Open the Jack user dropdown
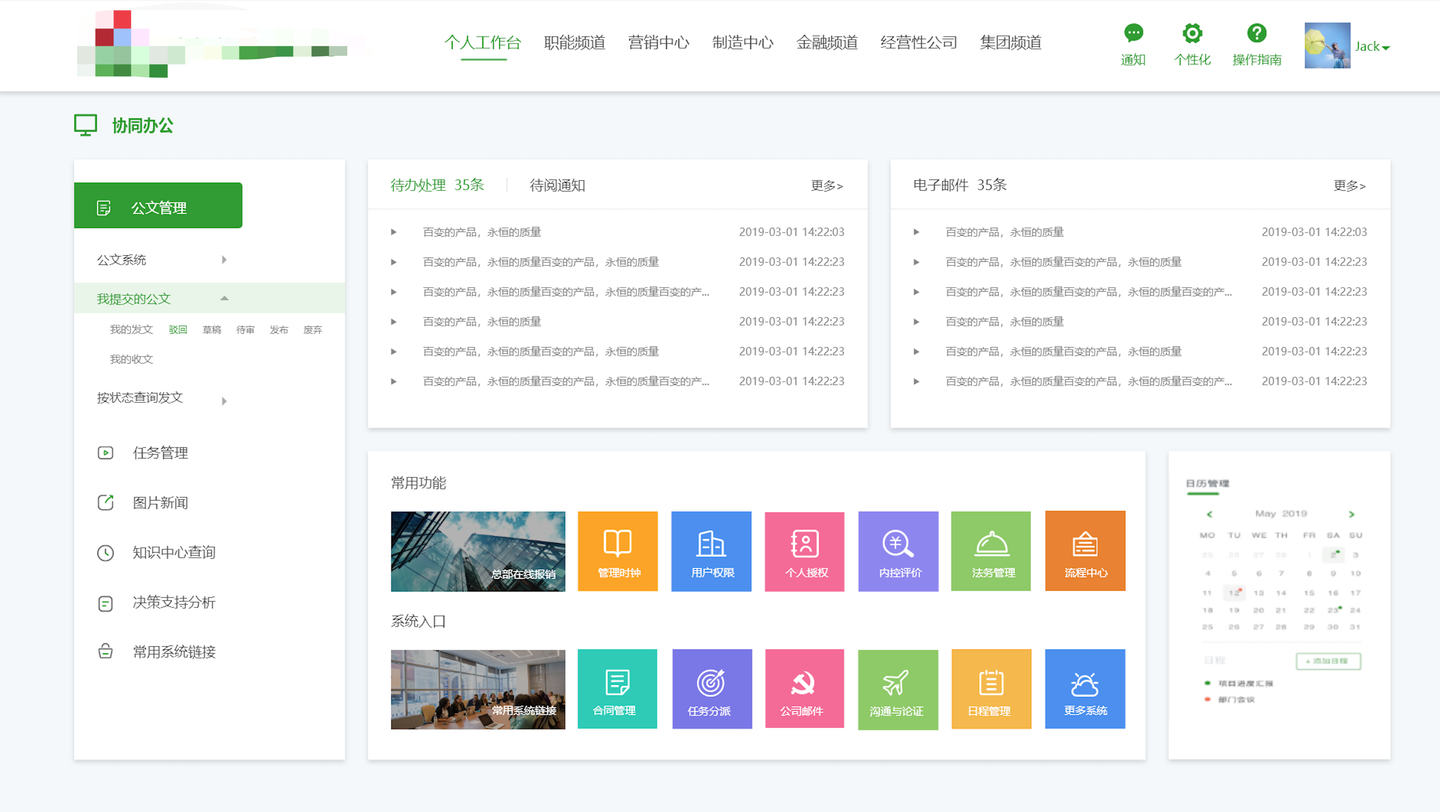This screenshot has height=812, width=1440. pyautogui.click(x=1373, y=47)
